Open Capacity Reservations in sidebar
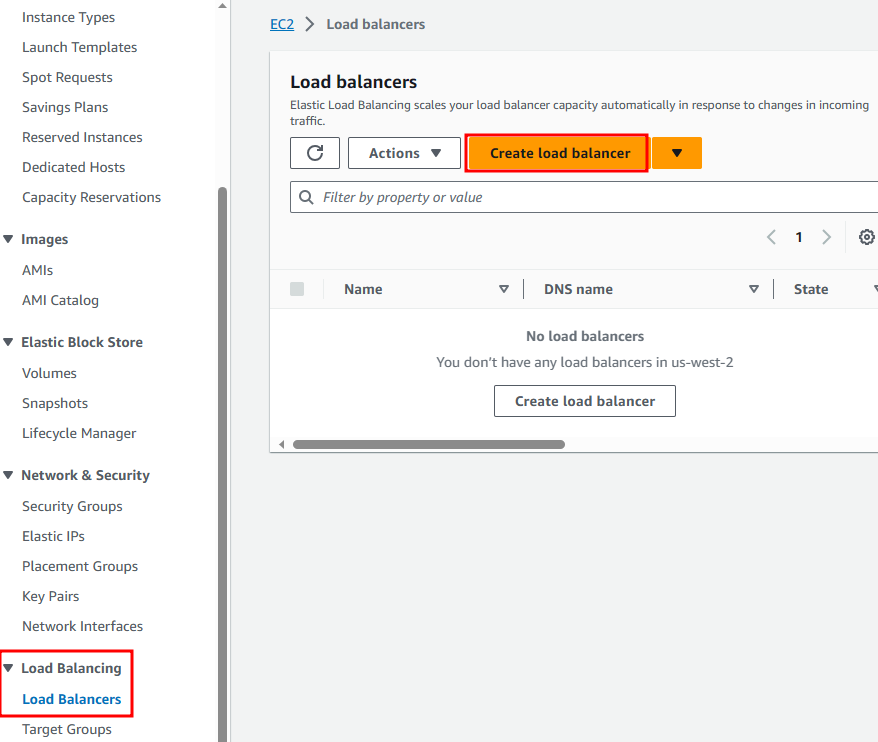 click(x=91, y=198)
